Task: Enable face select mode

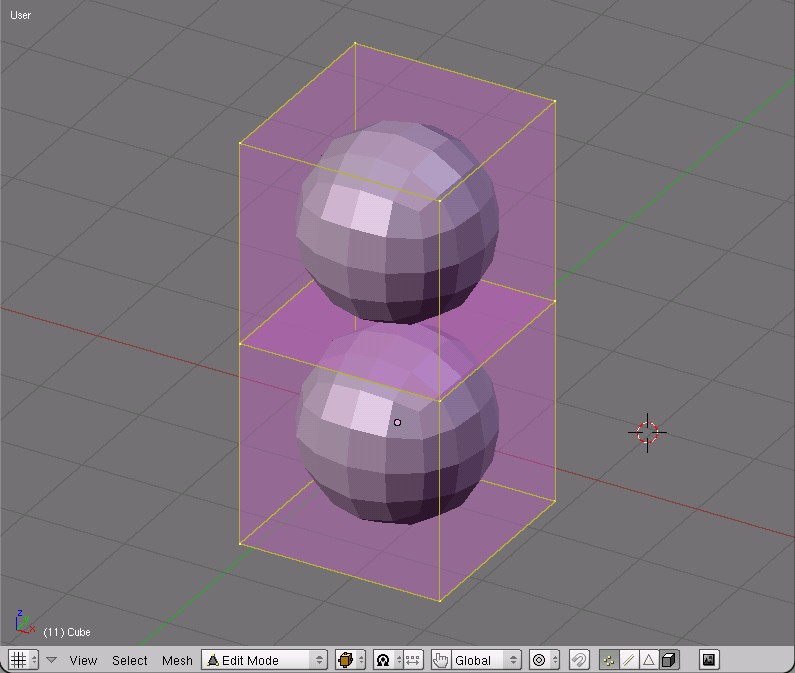Action: [x=648, y=660]
